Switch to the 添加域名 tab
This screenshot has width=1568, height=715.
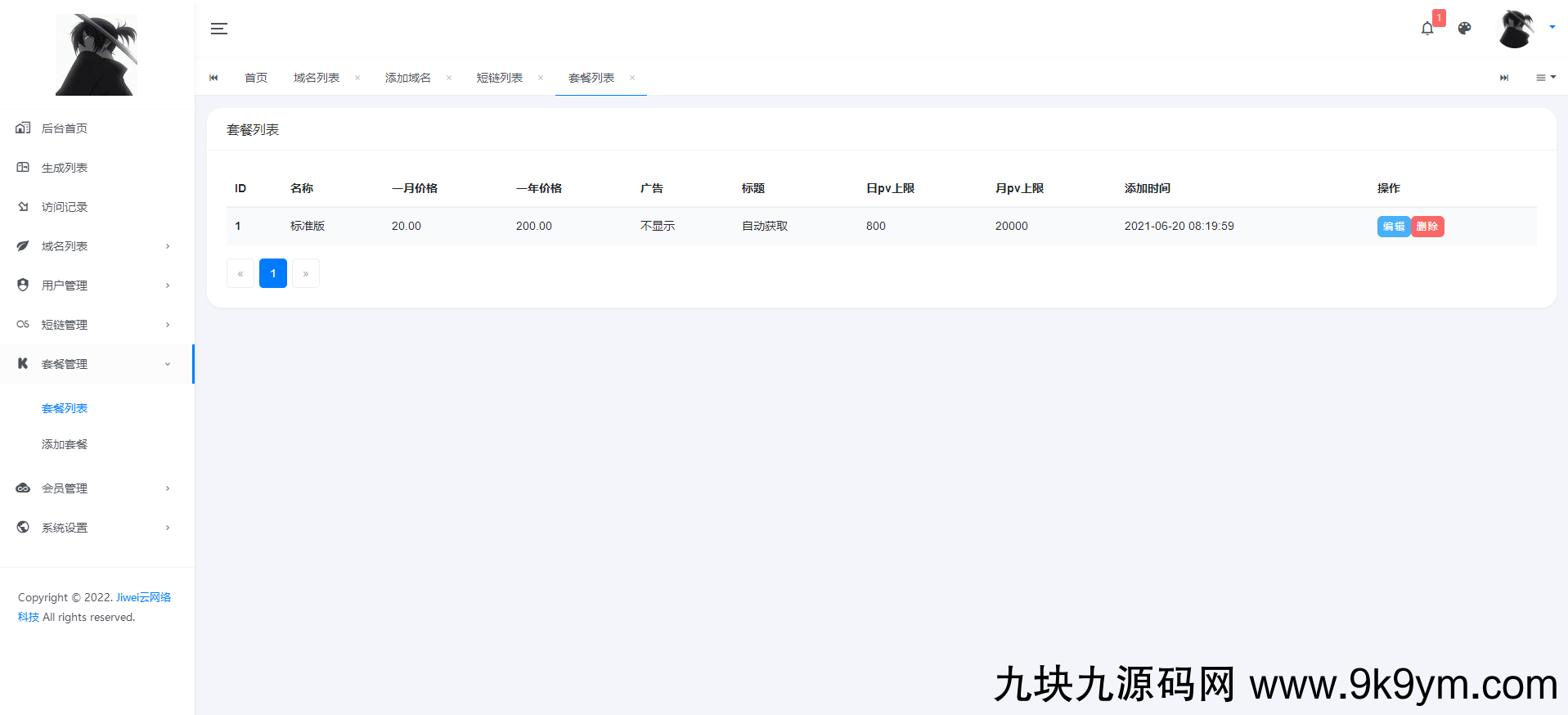[x=407, y=78]
